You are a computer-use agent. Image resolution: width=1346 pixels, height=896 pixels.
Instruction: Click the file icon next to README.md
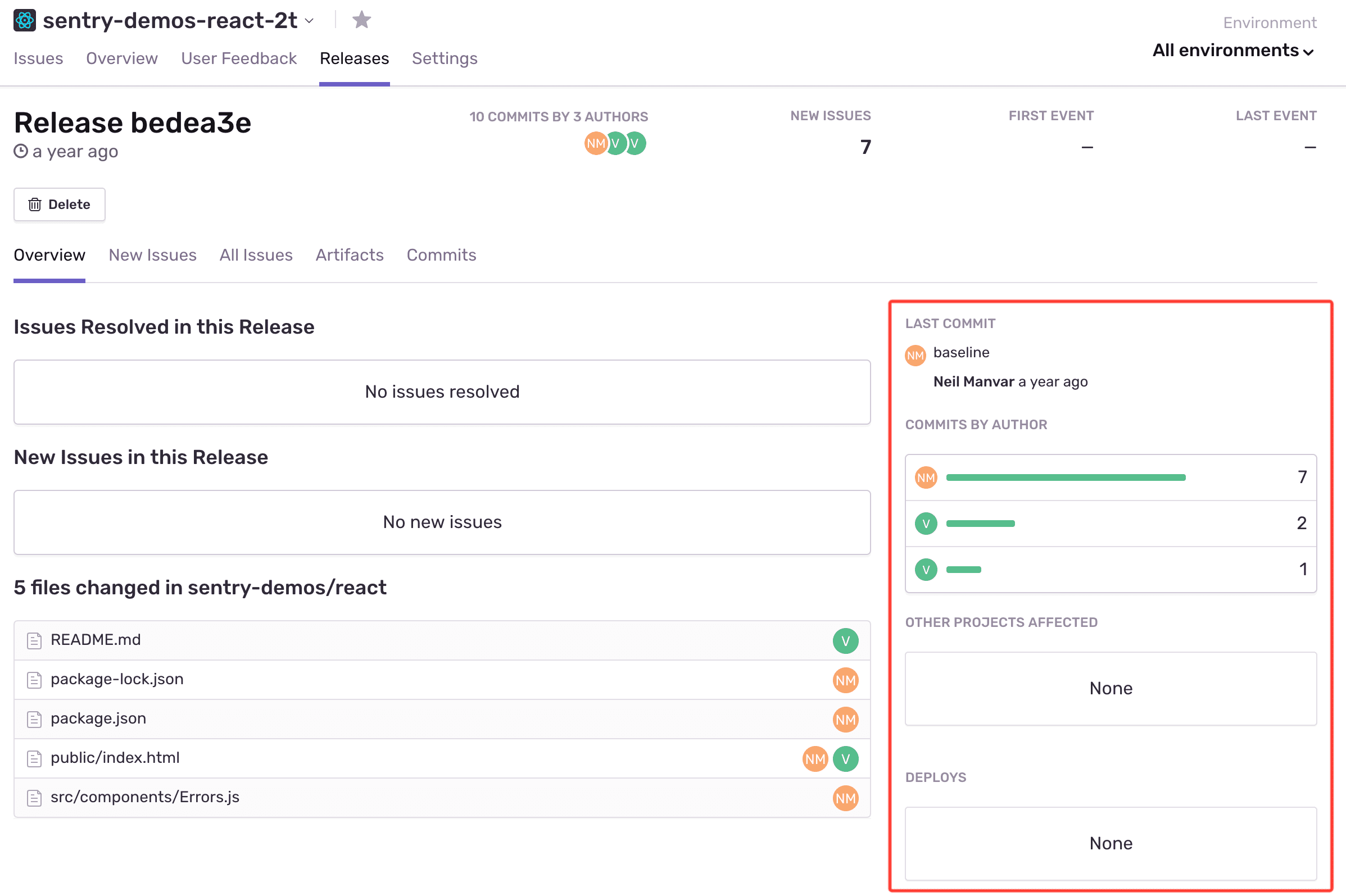[x=34, y=640]
